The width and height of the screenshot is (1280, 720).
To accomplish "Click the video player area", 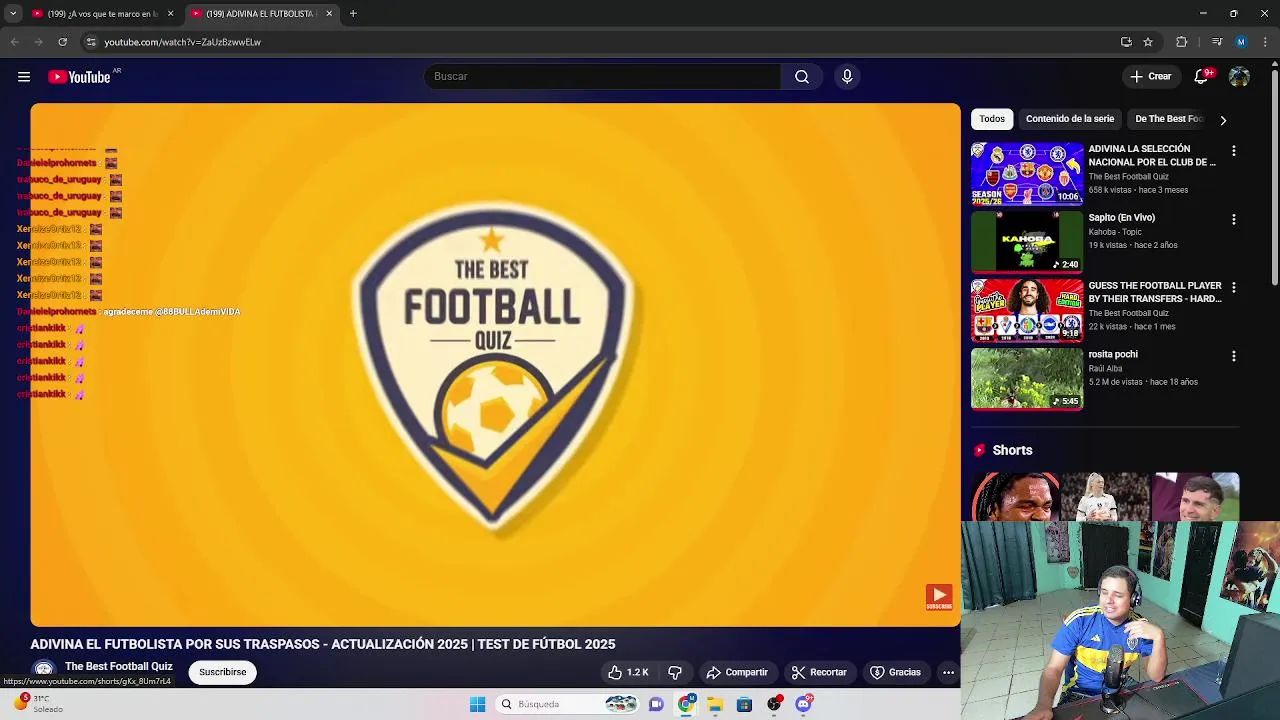I will point(495,365).
